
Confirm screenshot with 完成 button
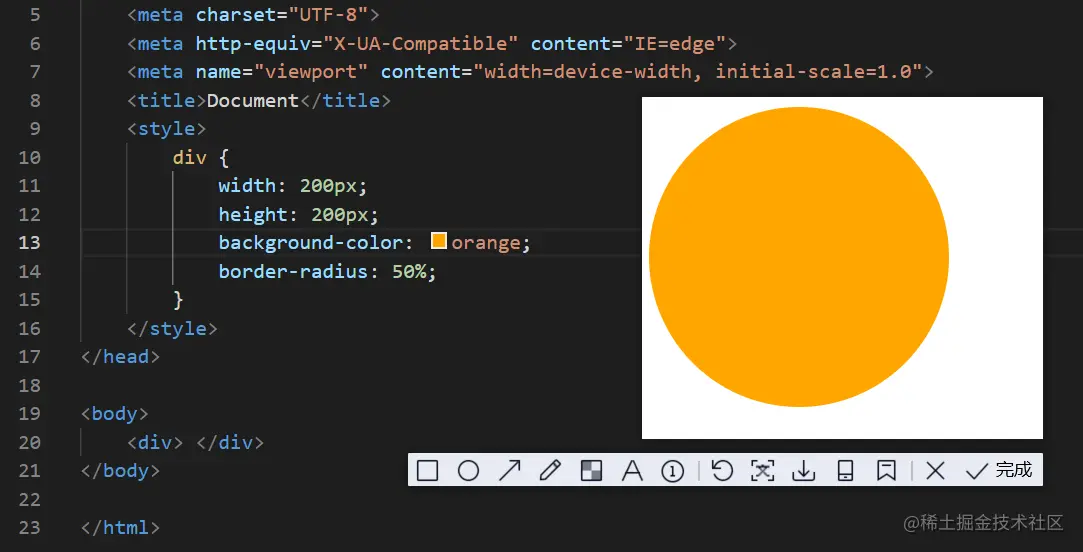click(999, 470)
